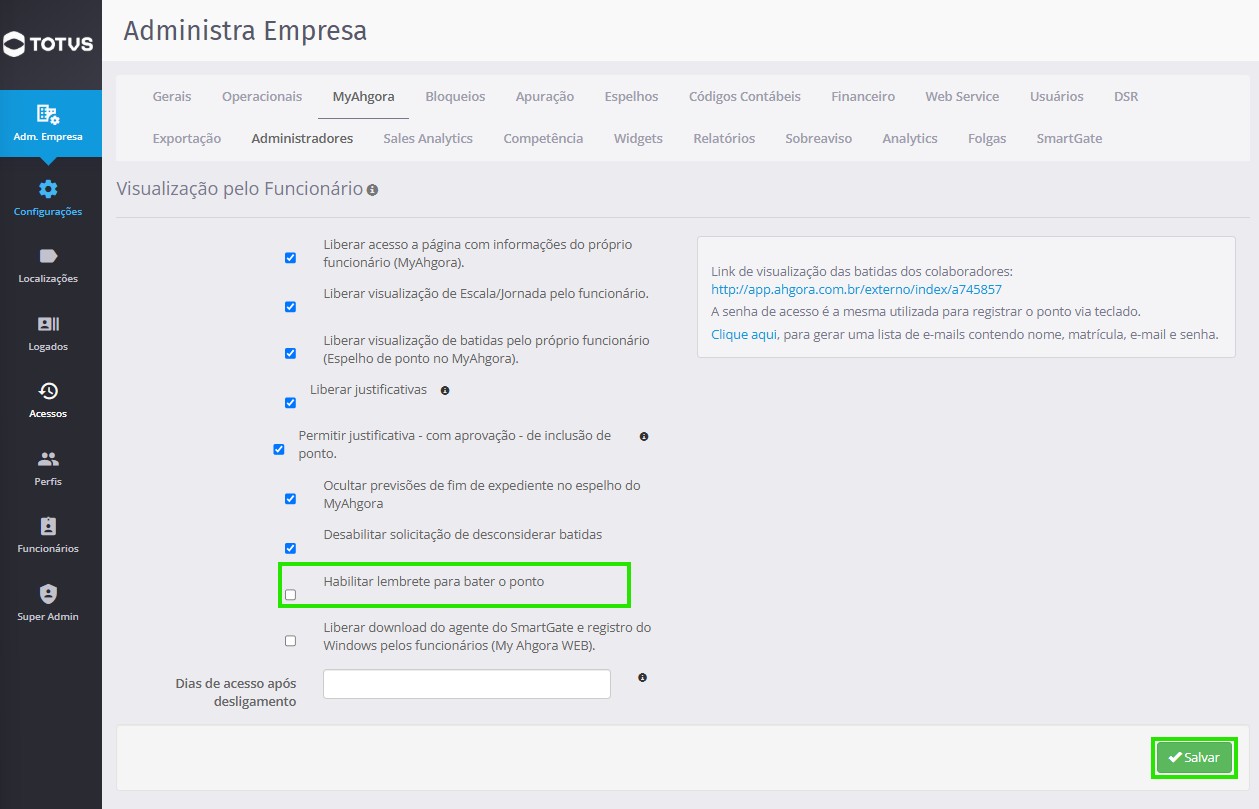Image resolution: width=1259 pixels, height=809 pixels.
Task: Switch to the Web Service tab
Action: click(962, 97)
